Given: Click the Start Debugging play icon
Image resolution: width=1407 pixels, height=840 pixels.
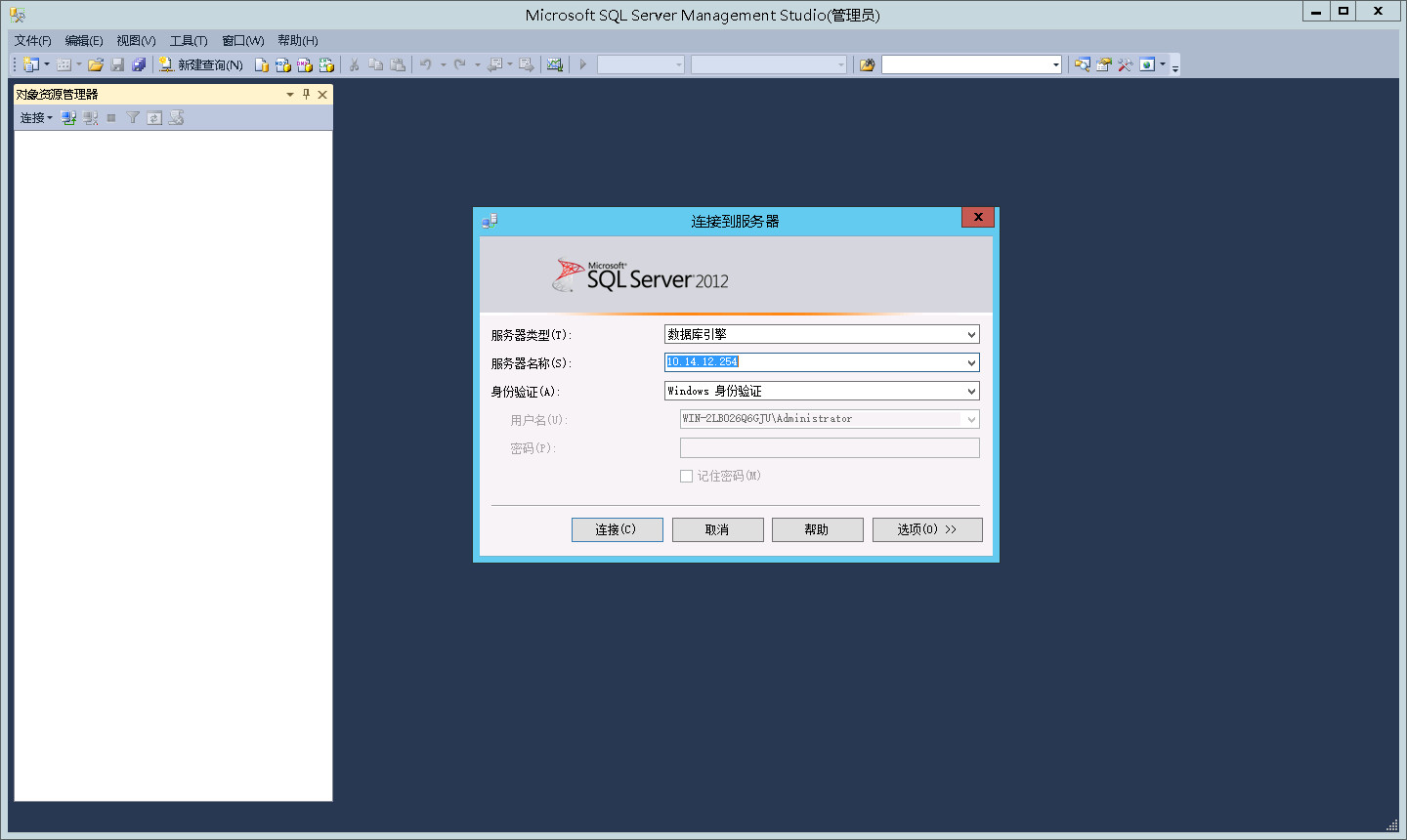Looking at the screenshot, I should tap(583, 64).
